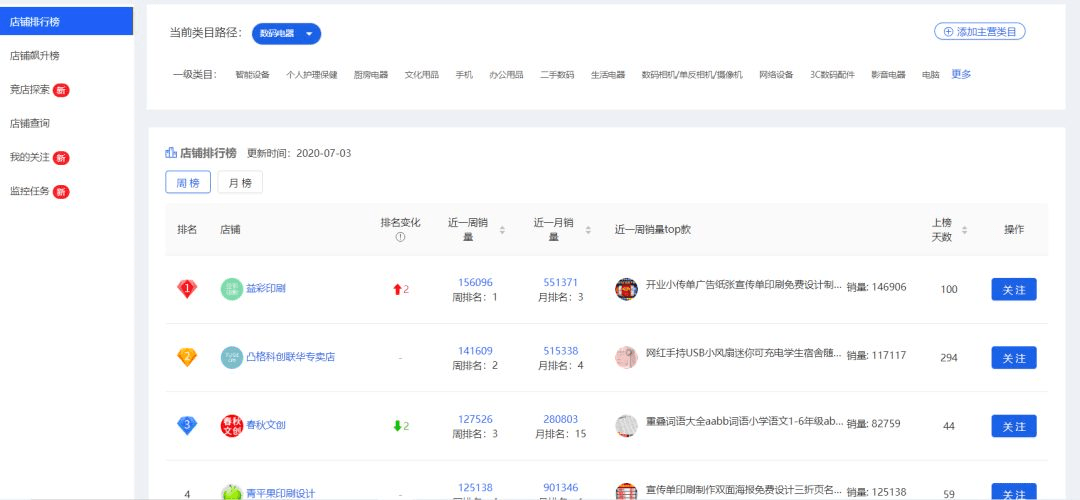
Task: Select the 厨房电器 category
Action: point(371,75)
